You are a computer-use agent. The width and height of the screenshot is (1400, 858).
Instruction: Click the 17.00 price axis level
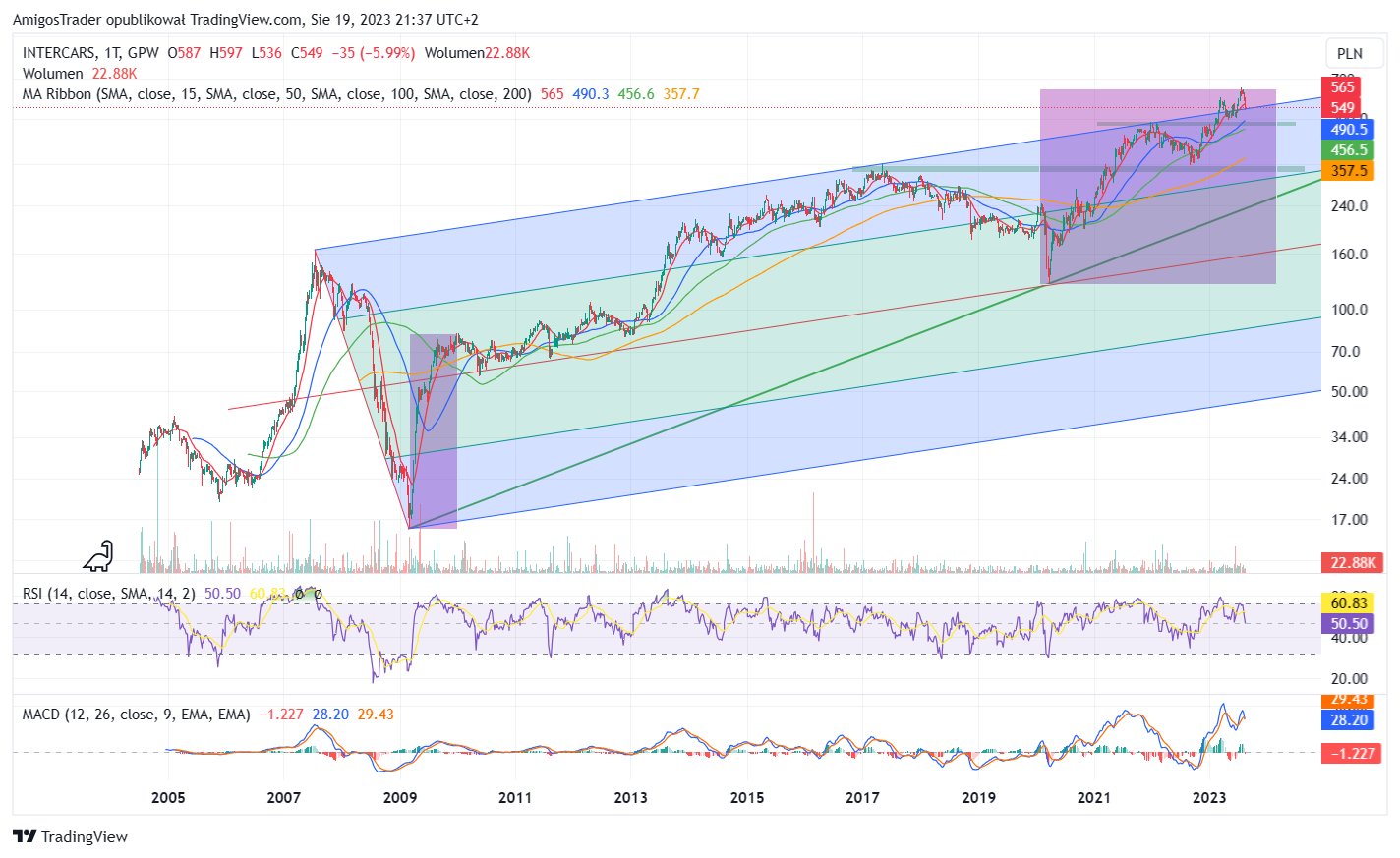click(x=1349, y=520)
